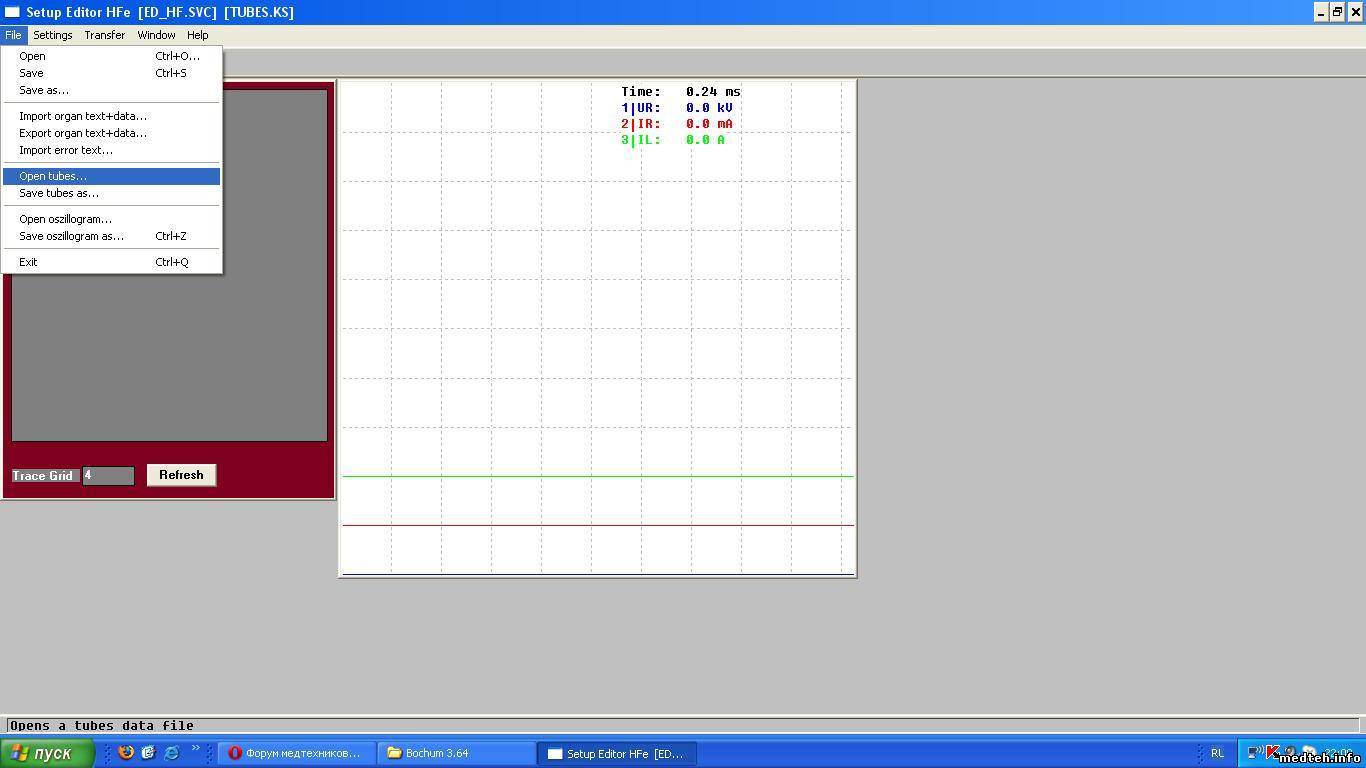Click the RL language indicator in taskbar
The width and height of the screenshot is (1366, 768).
point(1217,753)
